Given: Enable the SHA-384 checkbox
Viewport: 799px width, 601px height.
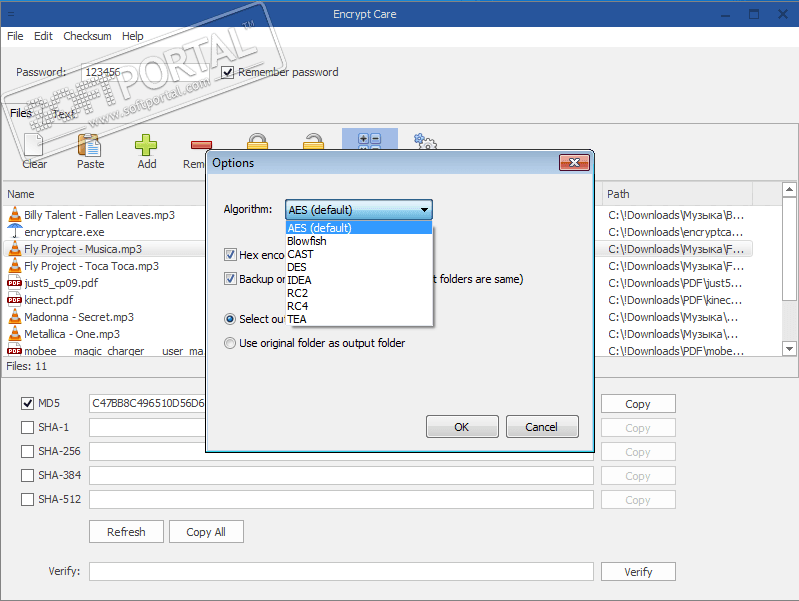Looking at the screenshot, I should [28, 475].
